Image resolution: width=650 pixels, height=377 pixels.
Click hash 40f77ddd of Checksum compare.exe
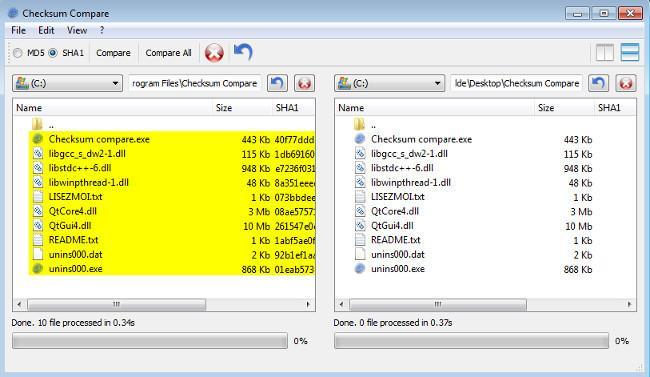pos(294,140)
